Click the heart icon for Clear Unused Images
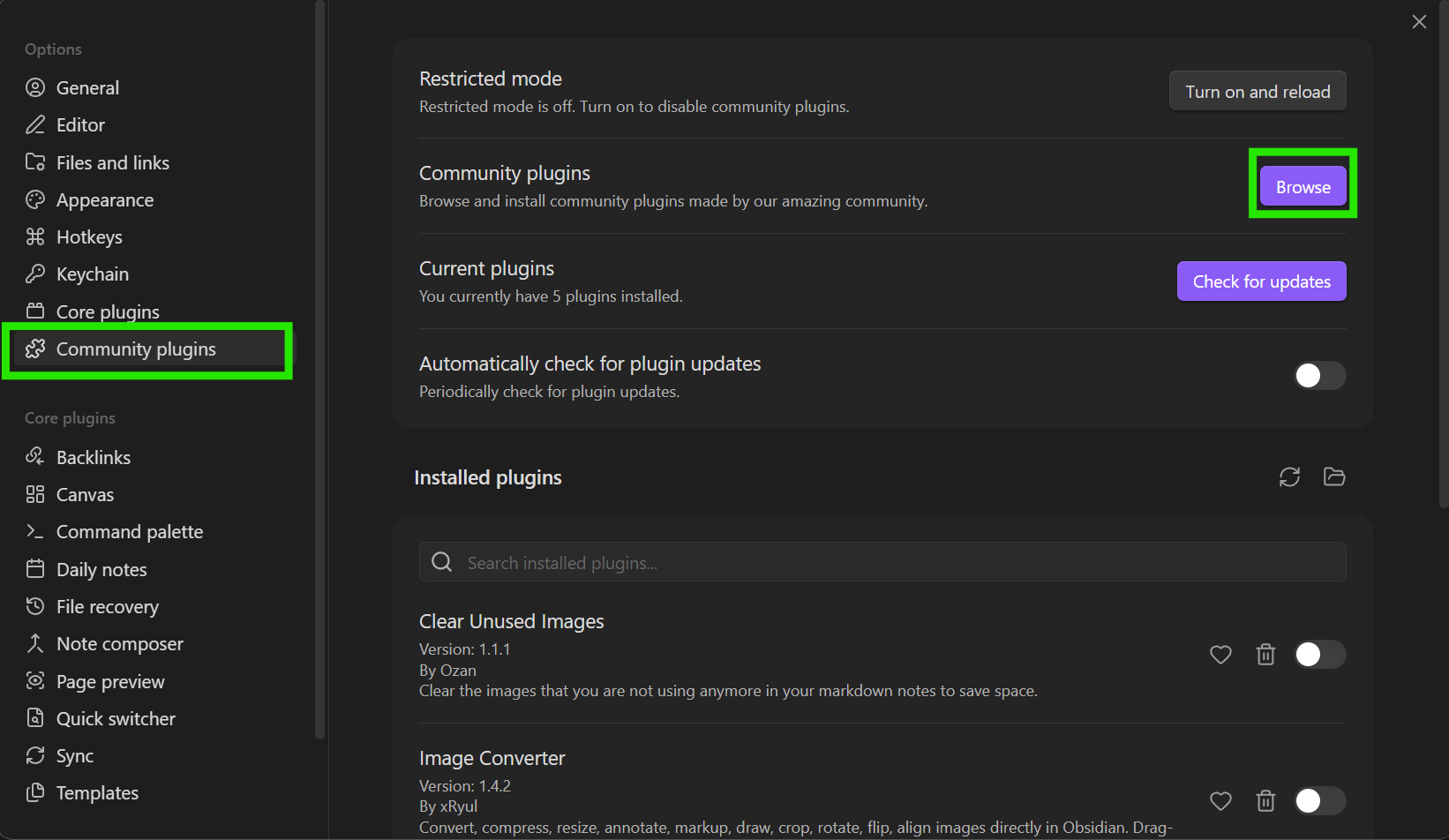The image size is (1449, 840). click(1220, 655)
